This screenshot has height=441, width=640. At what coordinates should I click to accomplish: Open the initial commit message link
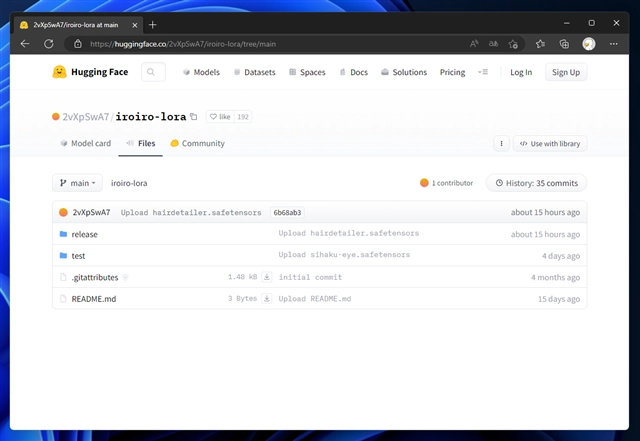pos(310,277)
